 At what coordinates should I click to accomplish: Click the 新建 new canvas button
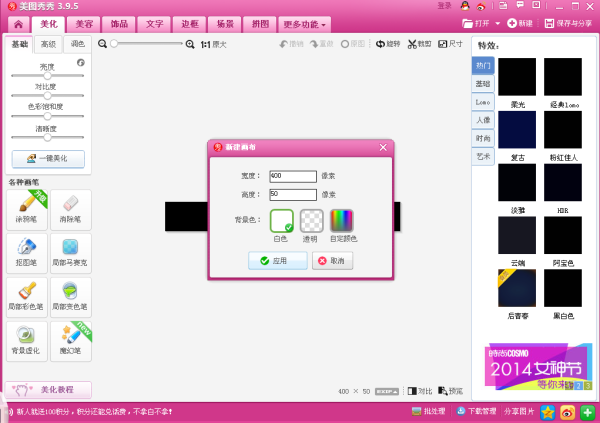click(520, 24)
